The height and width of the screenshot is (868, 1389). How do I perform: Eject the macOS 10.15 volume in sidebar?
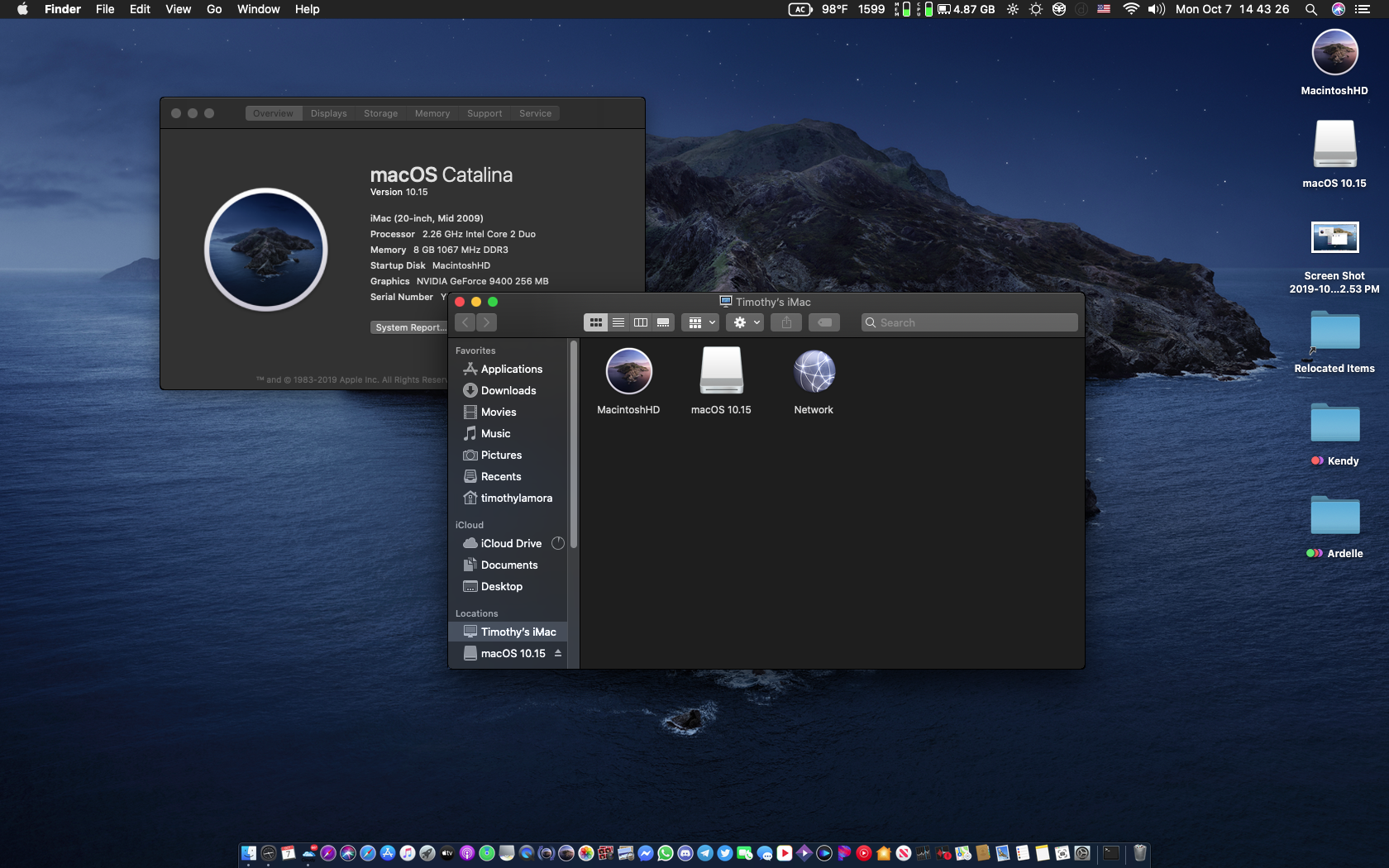pos(558,653)
